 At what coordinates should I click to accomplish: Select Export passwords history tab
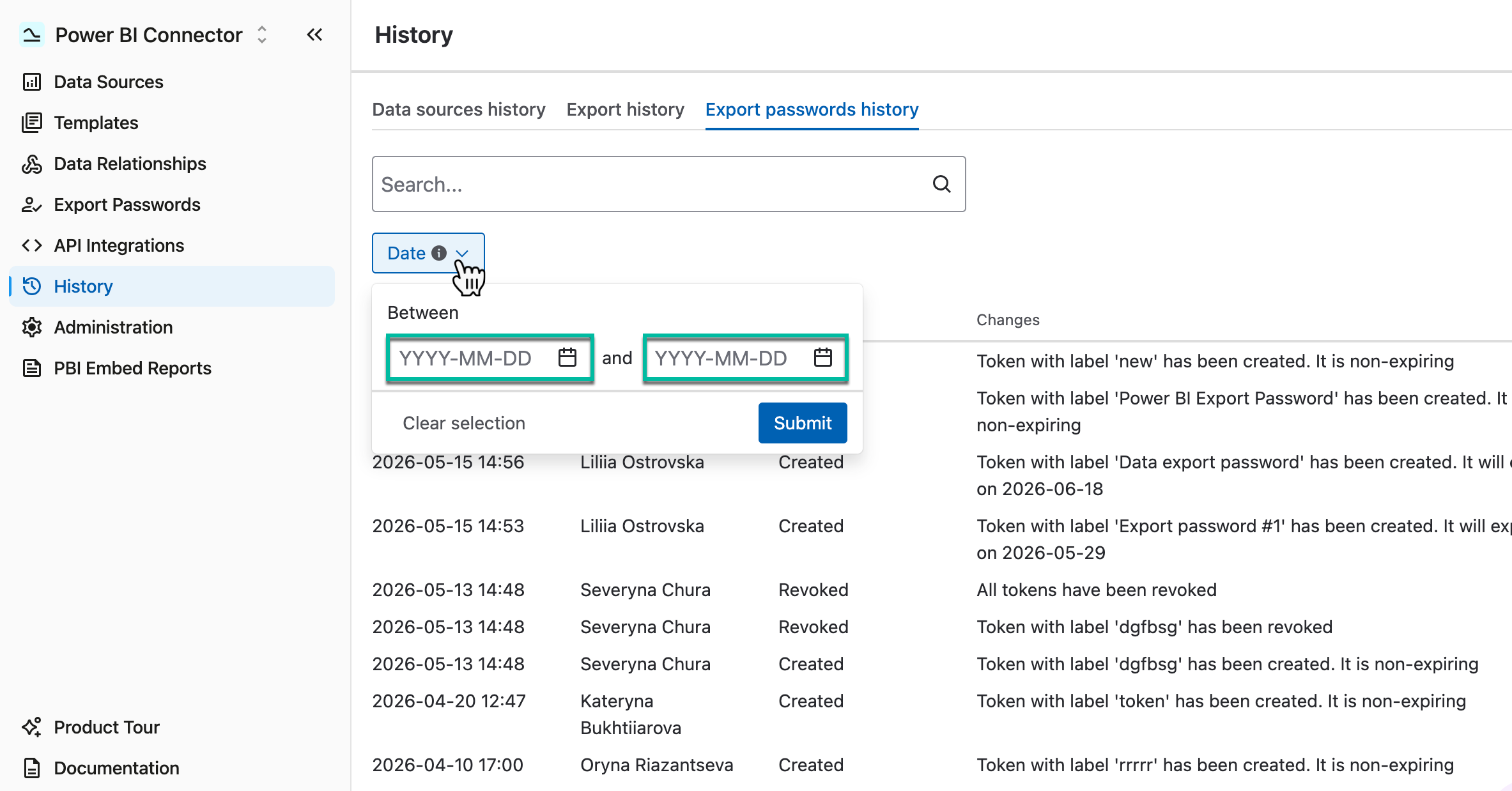click(812, 110)
